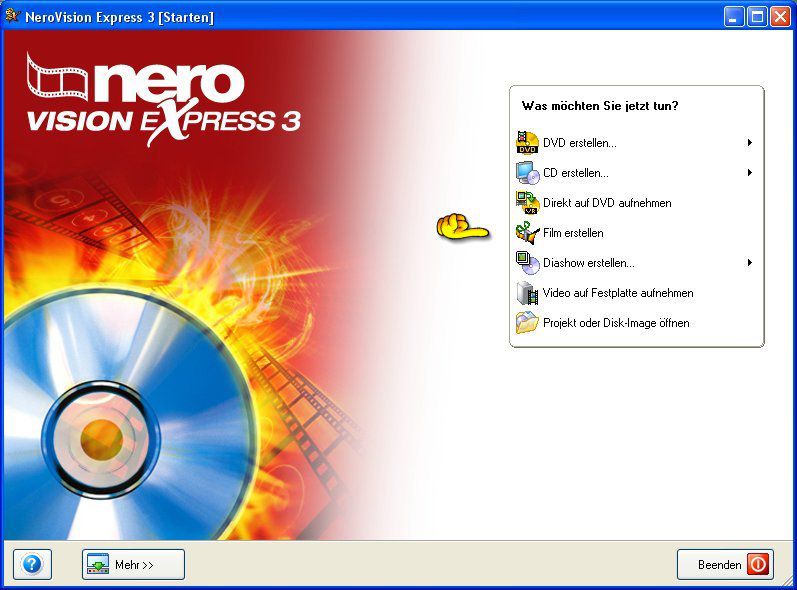Click the Film erstellen scissors icon

click(527, 233)
